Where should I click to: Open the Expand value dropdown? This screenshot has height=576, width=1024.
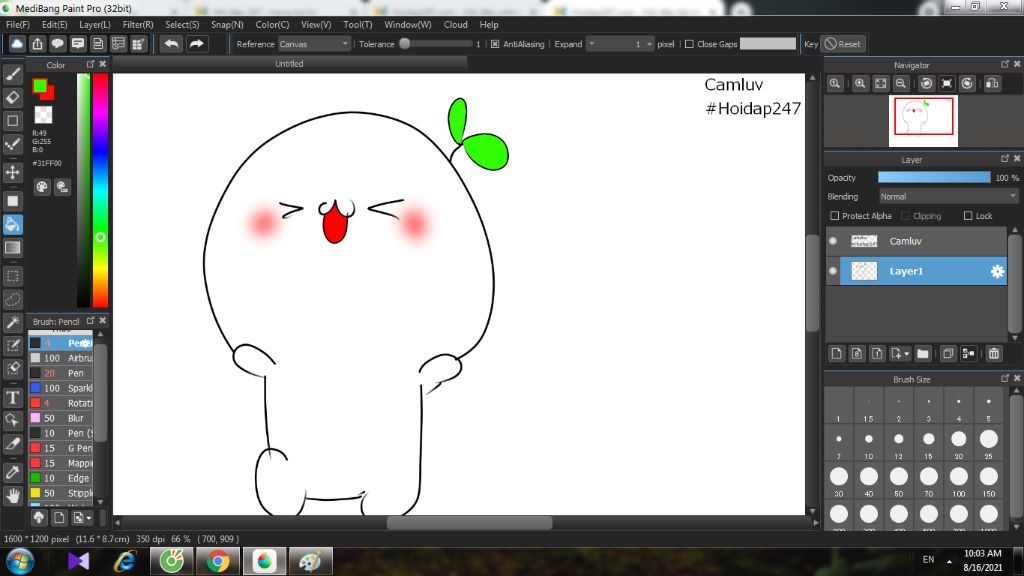(592, 44)
